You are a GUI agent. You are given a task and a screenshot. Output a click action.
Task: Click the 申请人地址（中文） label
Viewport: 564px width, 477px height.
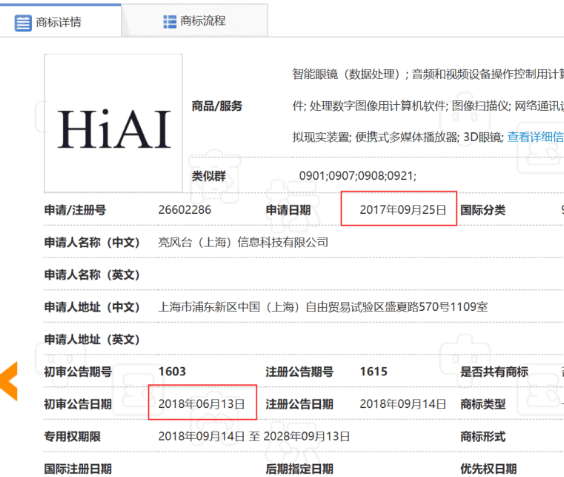(92, 307)
